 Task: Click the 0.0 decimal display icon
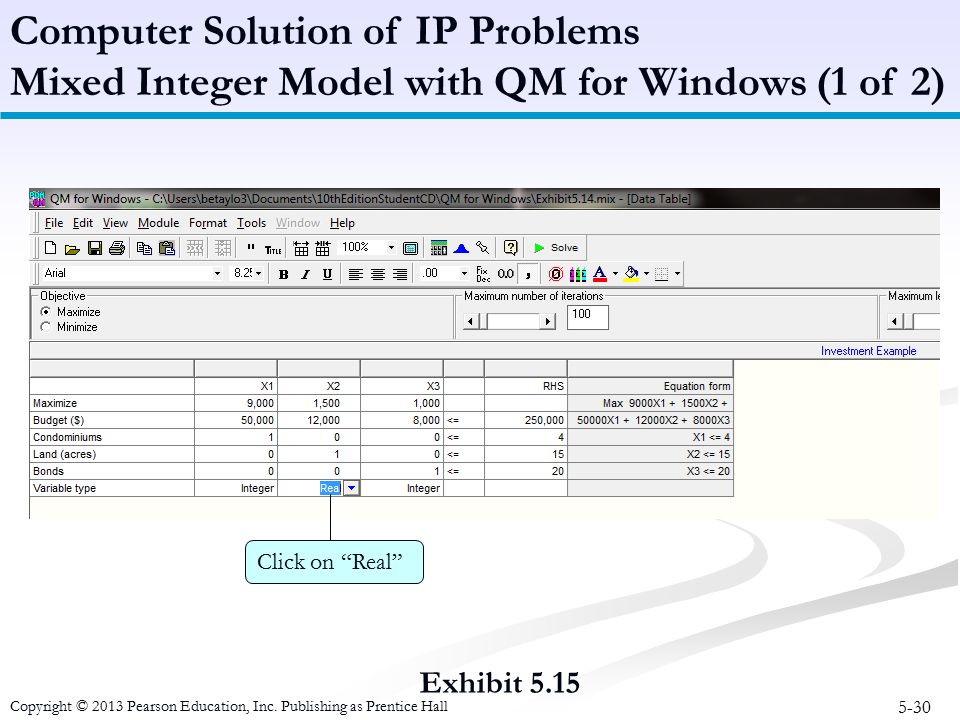tap(506, 274)
